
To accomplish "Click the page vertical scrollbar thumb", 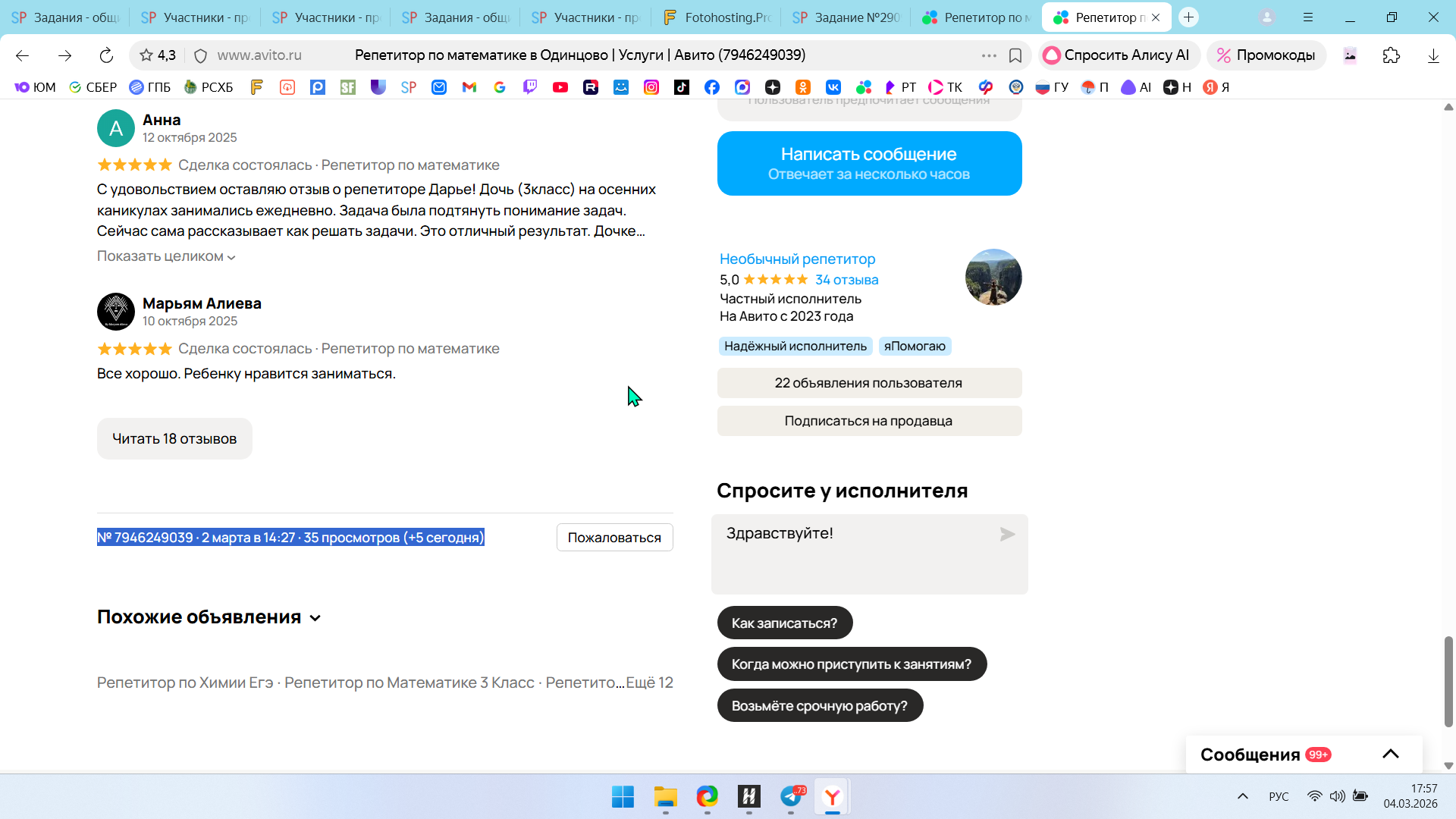I will tap(1448, 681).
